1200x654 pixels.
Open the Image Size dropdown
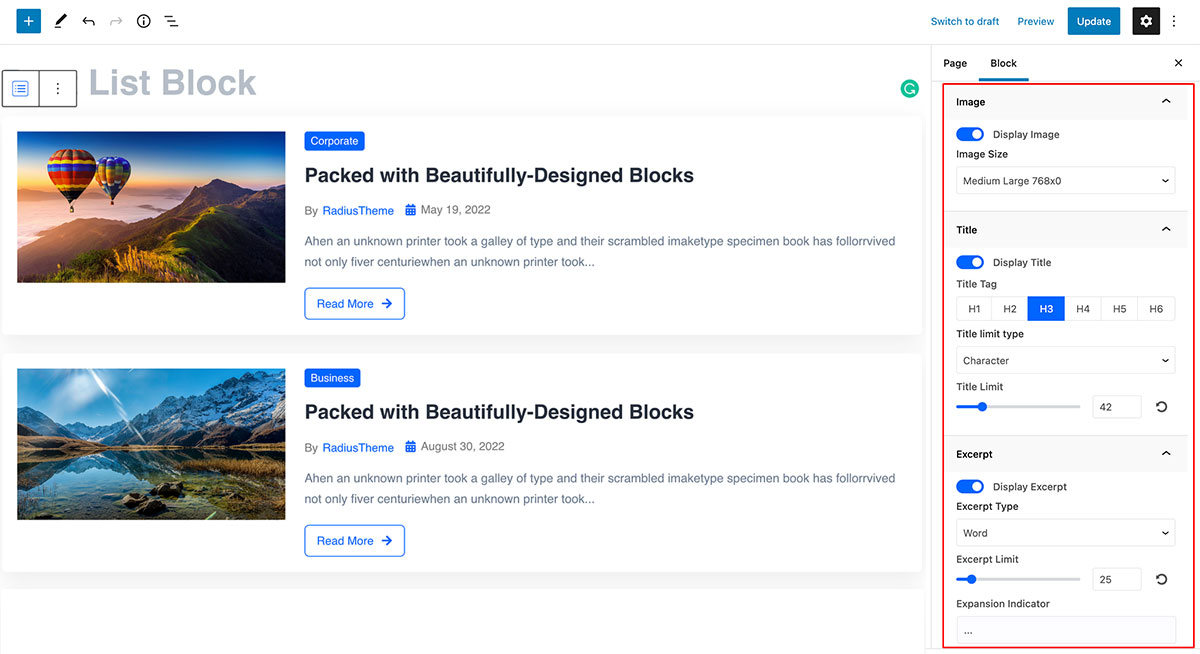(1065, 181)
